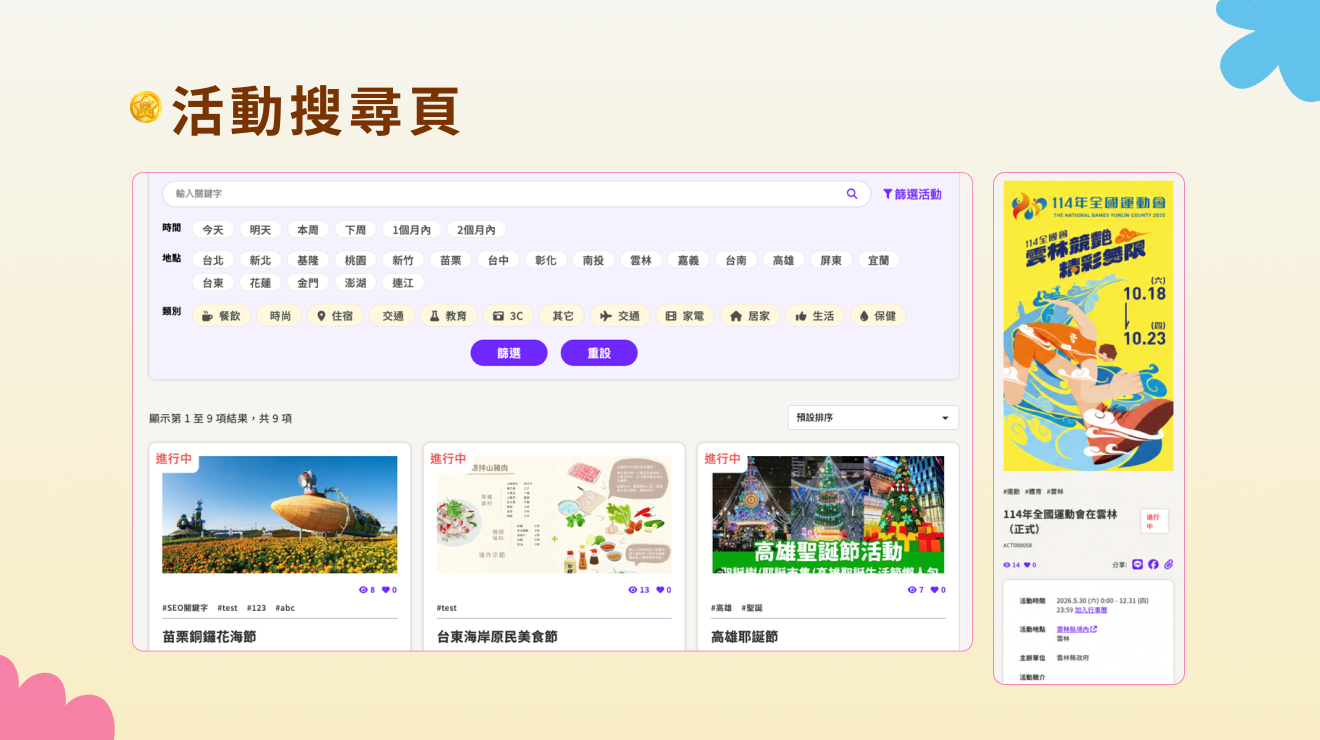Image resolution: width=1320 pixels, height=740 pixels.
Task: Click the eye icon in the event detail panel
Action: pyautogui.click(x=1007, y=565)
